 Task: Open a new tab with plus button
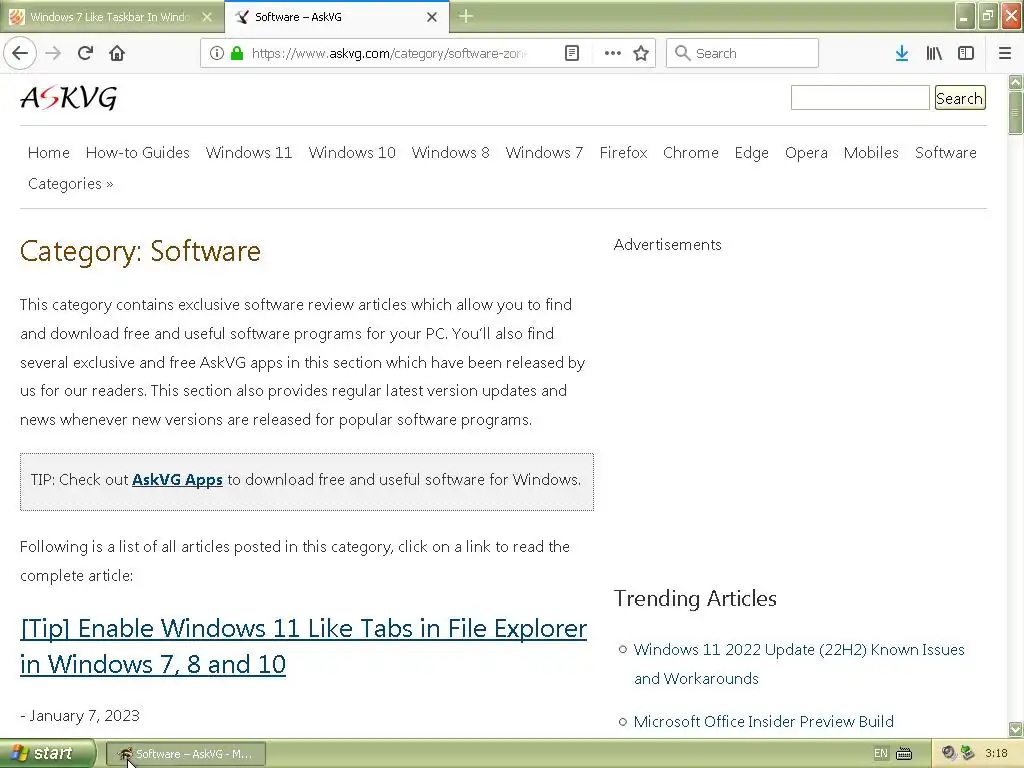pos(466,16)
